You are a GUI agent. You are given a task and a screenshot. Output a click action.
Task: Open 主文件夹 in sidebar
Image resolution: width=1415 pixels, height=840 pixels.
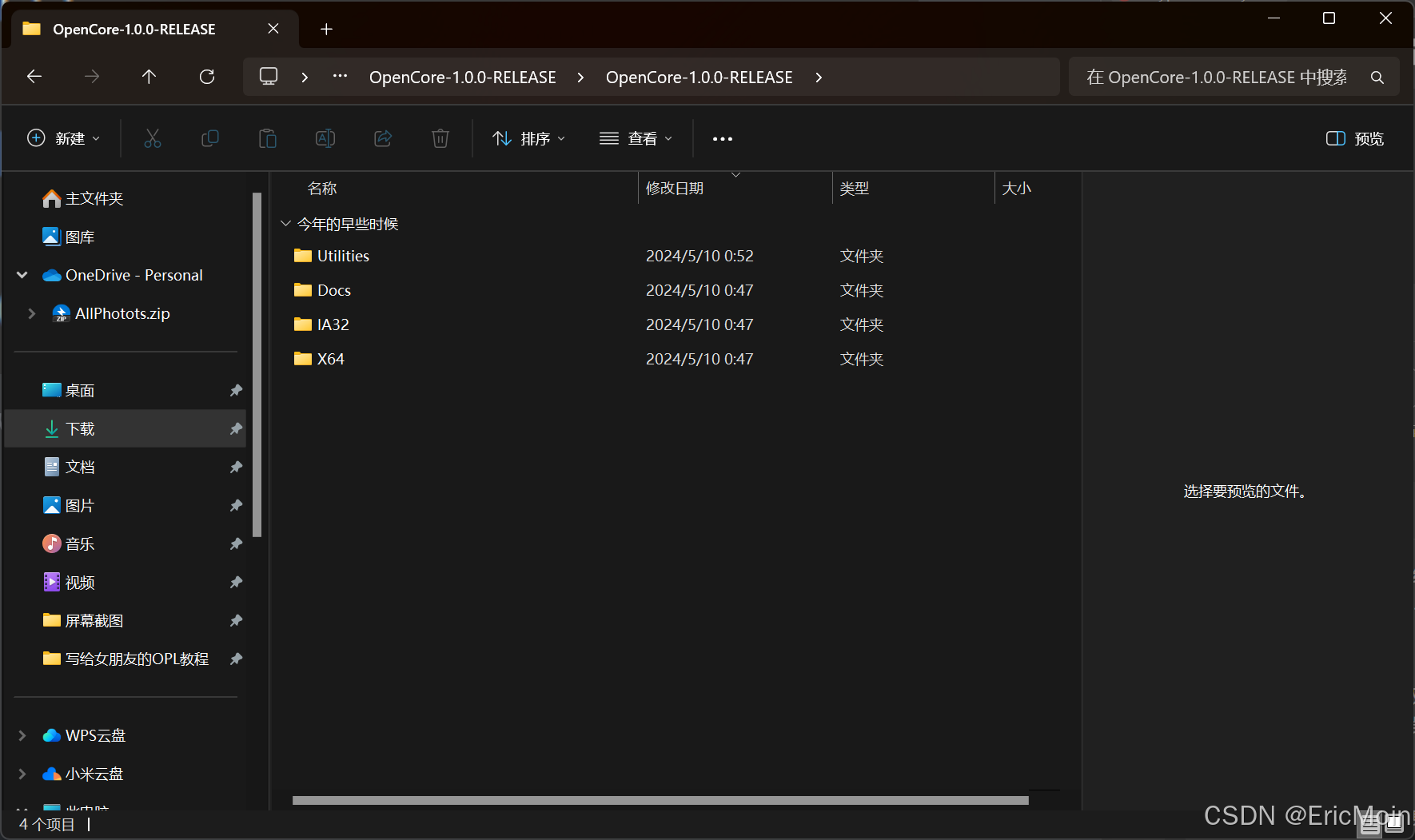[x=94, y=198]
